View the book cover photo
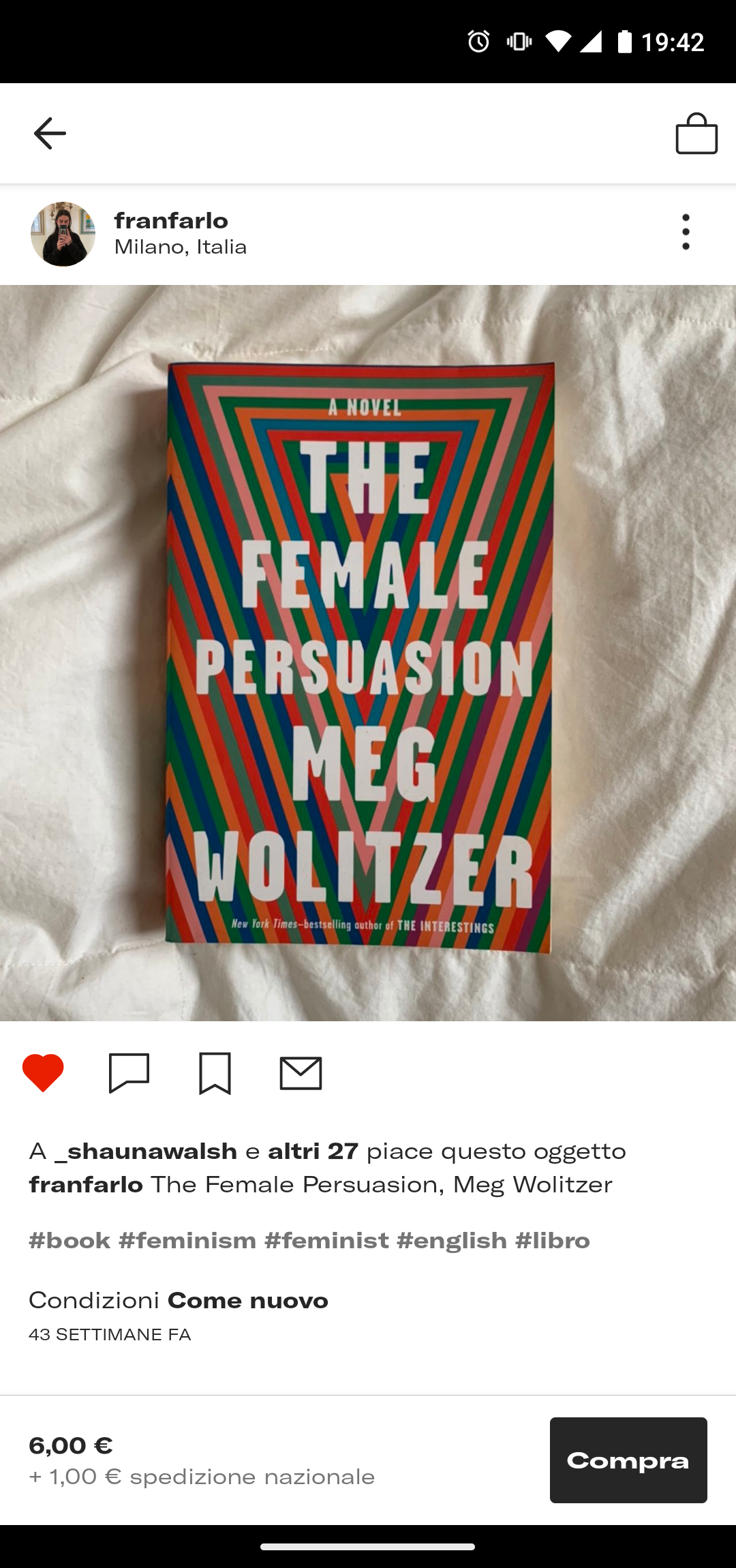 [368, 653]
